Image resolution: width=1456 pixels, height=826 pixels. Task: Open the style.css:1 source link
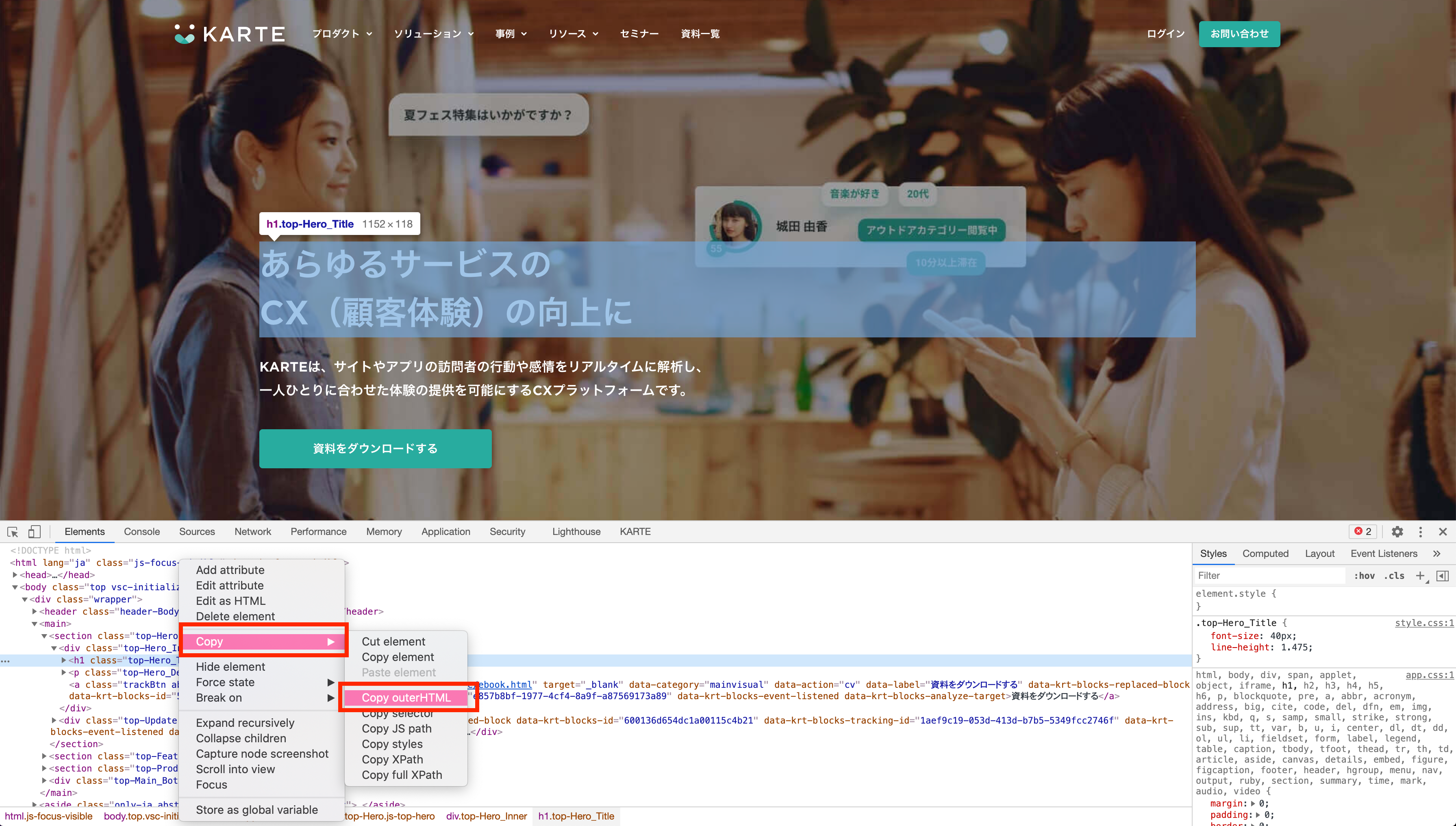pos(1424,623)
